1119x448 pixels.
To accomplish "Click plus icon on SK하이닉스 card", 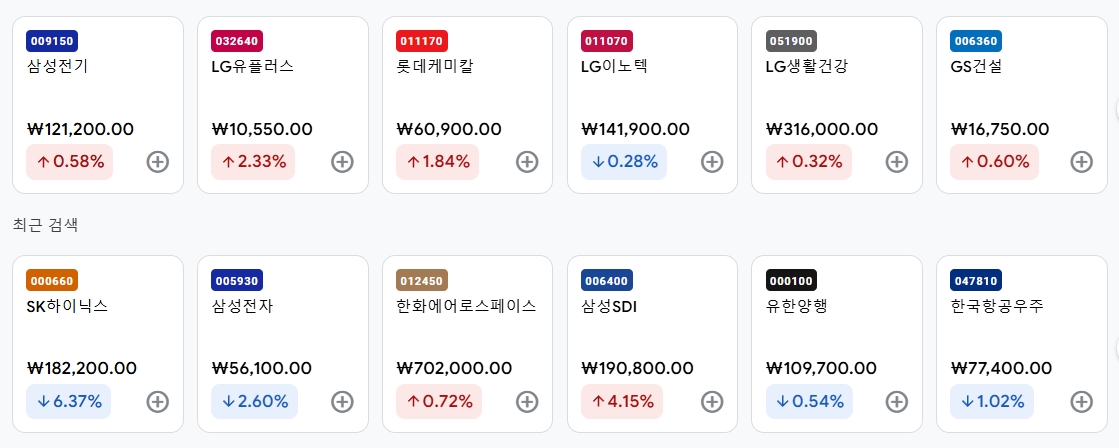I will pos(158,402).
